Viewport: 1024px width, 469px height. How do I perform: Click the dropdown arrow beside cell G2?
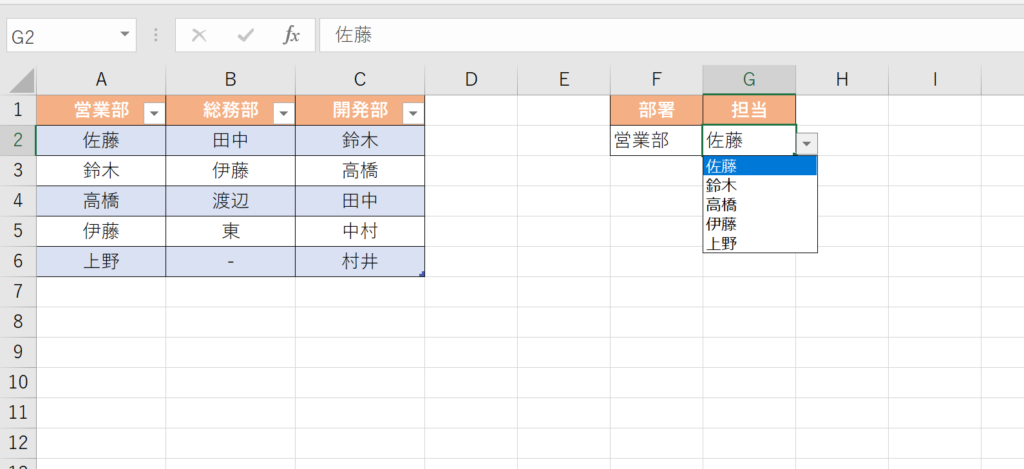click(x=807, y=144)
